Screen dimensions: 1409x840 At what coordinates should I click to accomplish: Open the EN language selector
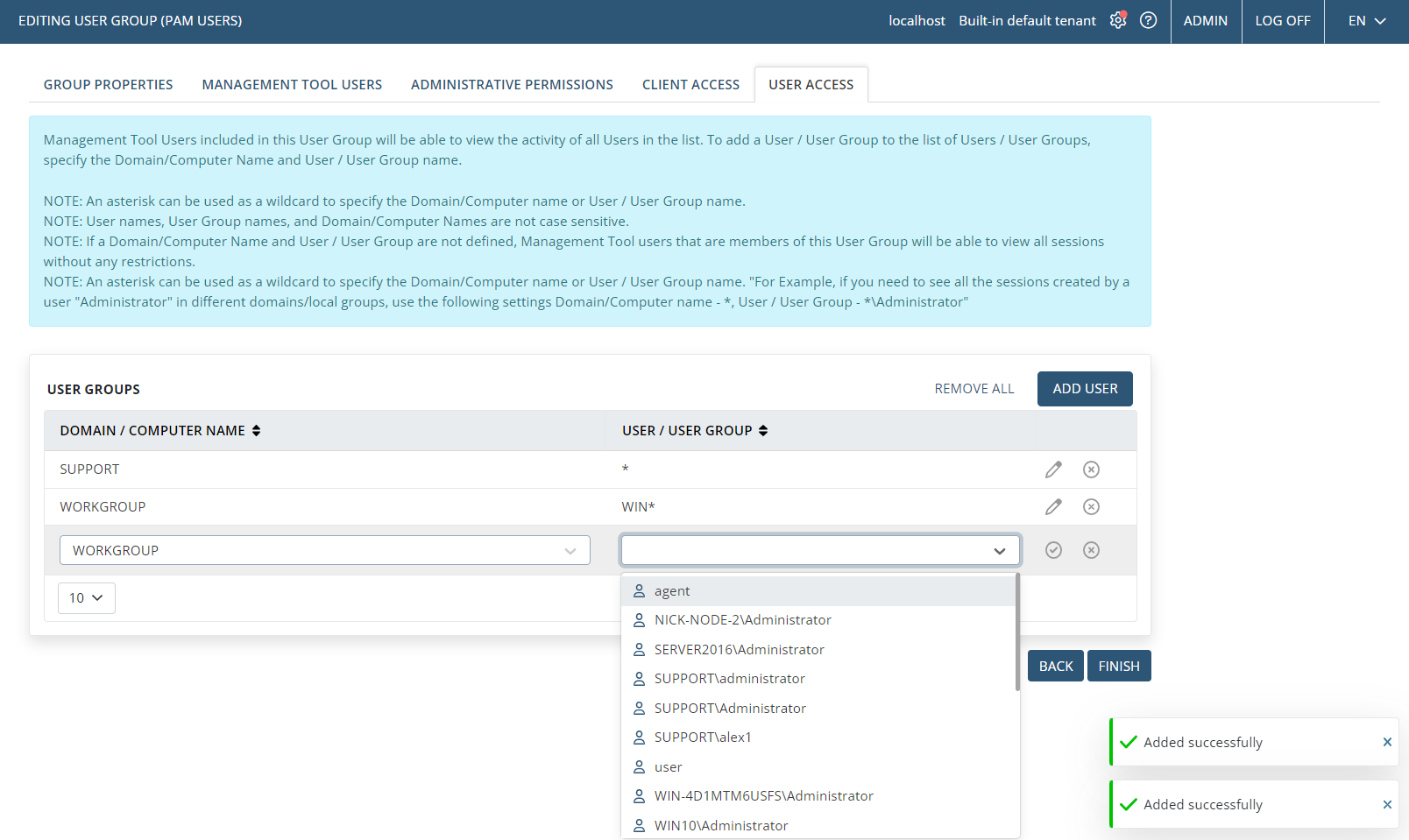point(1366,21)
